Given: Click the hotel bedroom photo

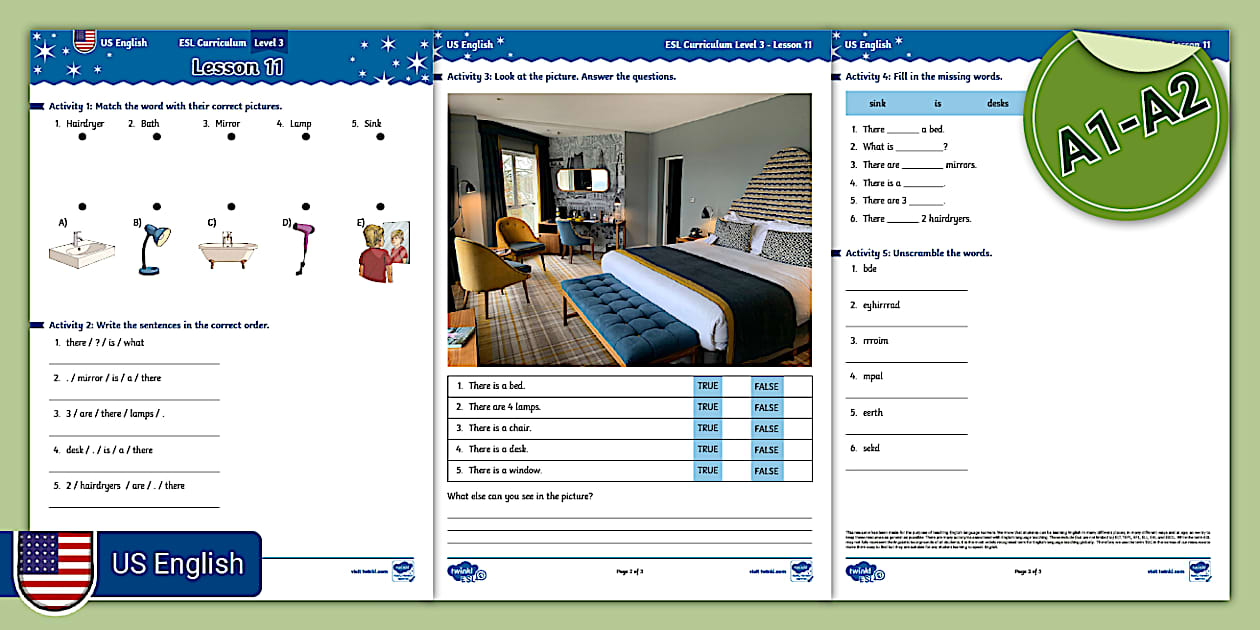Looking at the screenshot, I should click(629, 230).
